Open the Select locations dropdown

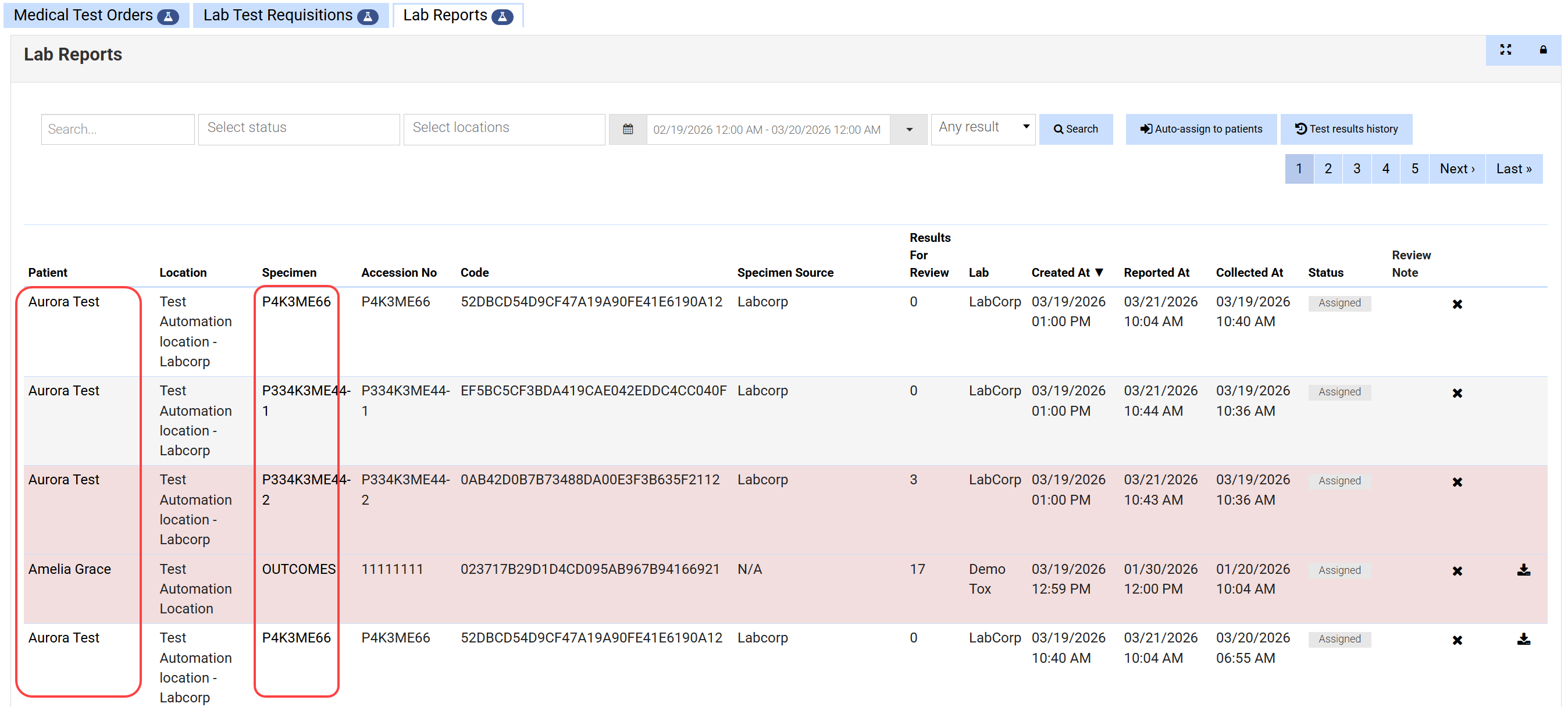coord(504,128)
